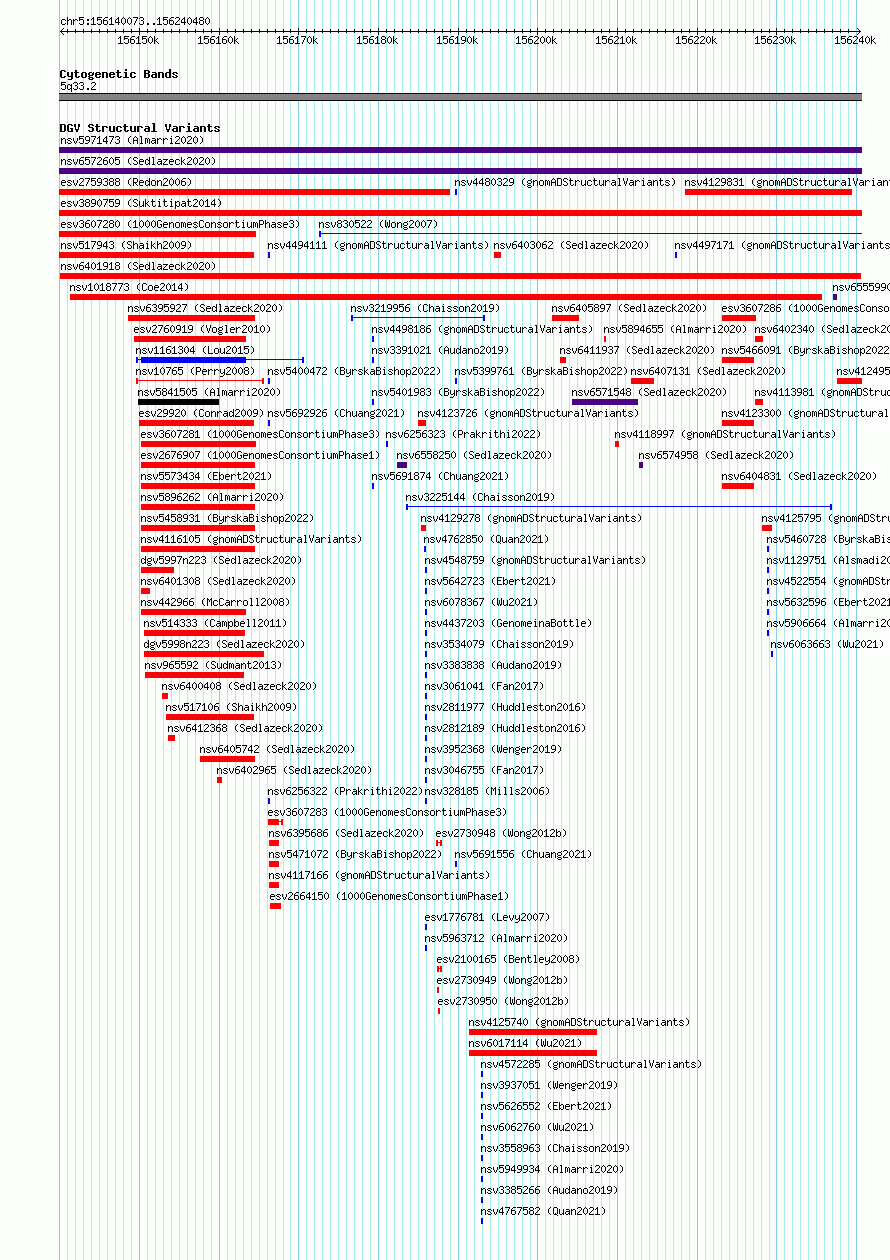Open variant nsv442966 (McCarroll2008)
This screenshot has height=1260, width=890.
[215, 602]
